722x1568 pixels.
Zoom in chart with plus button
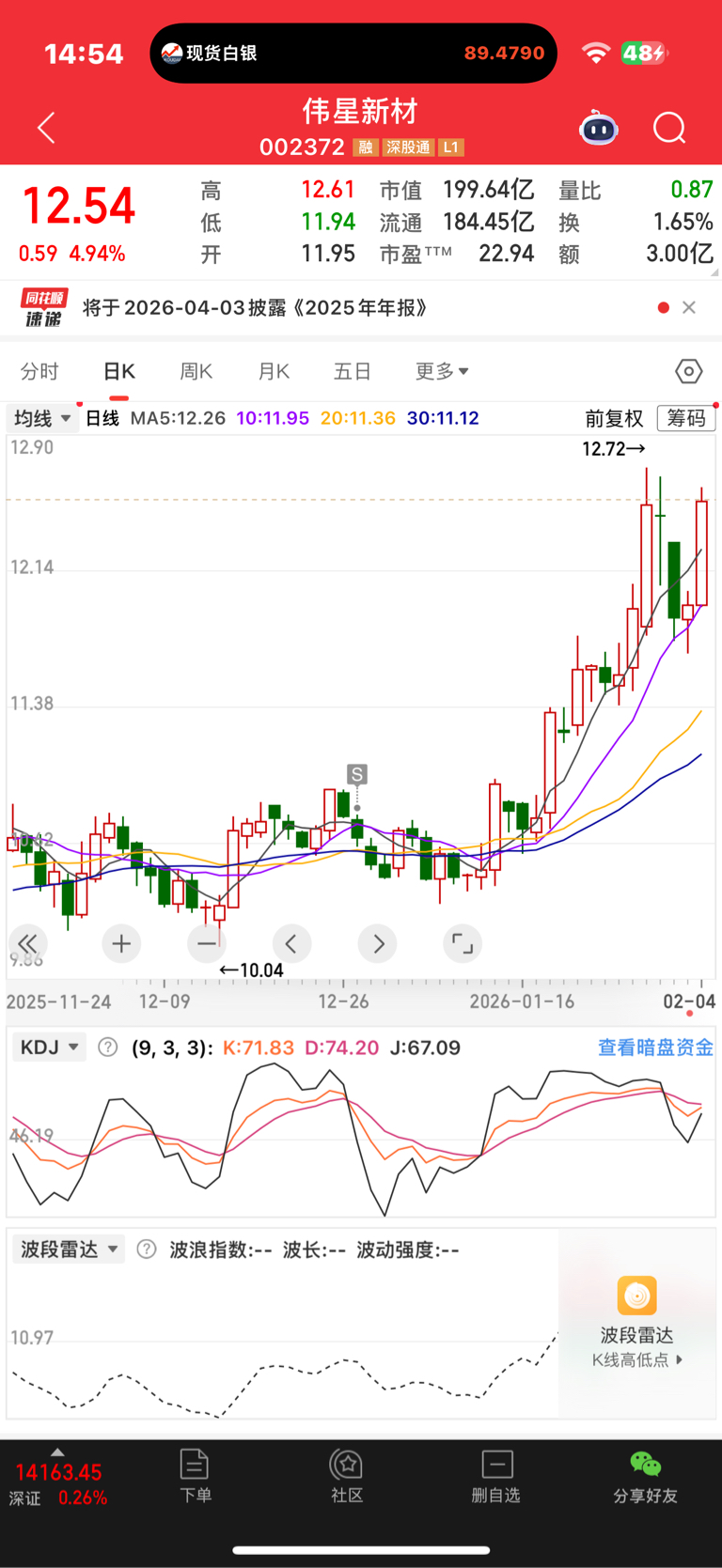tap(121, 943)
